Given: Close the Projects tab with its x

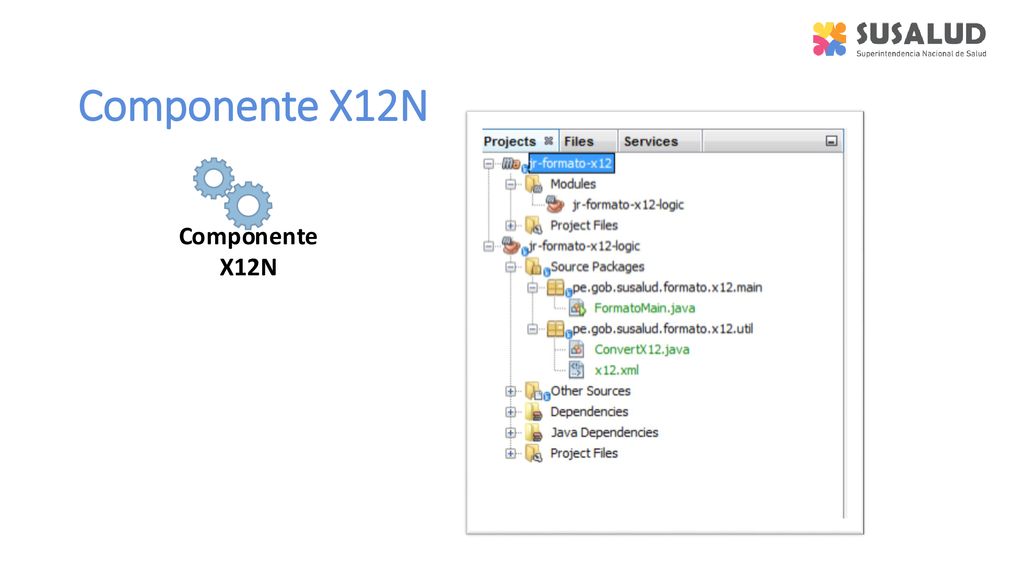Looking at the screenshot, I should [549, 140].
